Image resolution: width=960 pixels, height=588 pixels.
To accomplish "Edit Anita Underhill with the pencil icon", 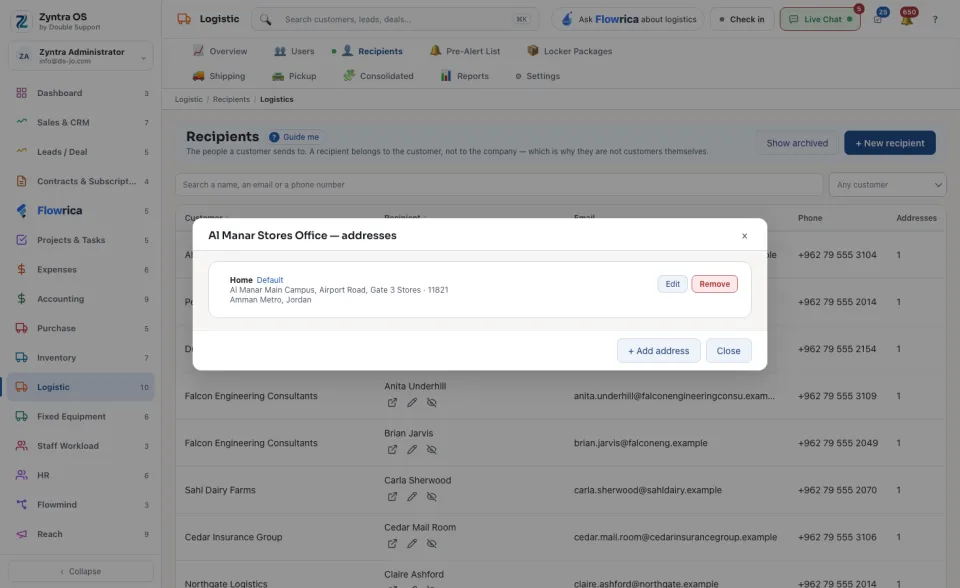I will point(412,402).
